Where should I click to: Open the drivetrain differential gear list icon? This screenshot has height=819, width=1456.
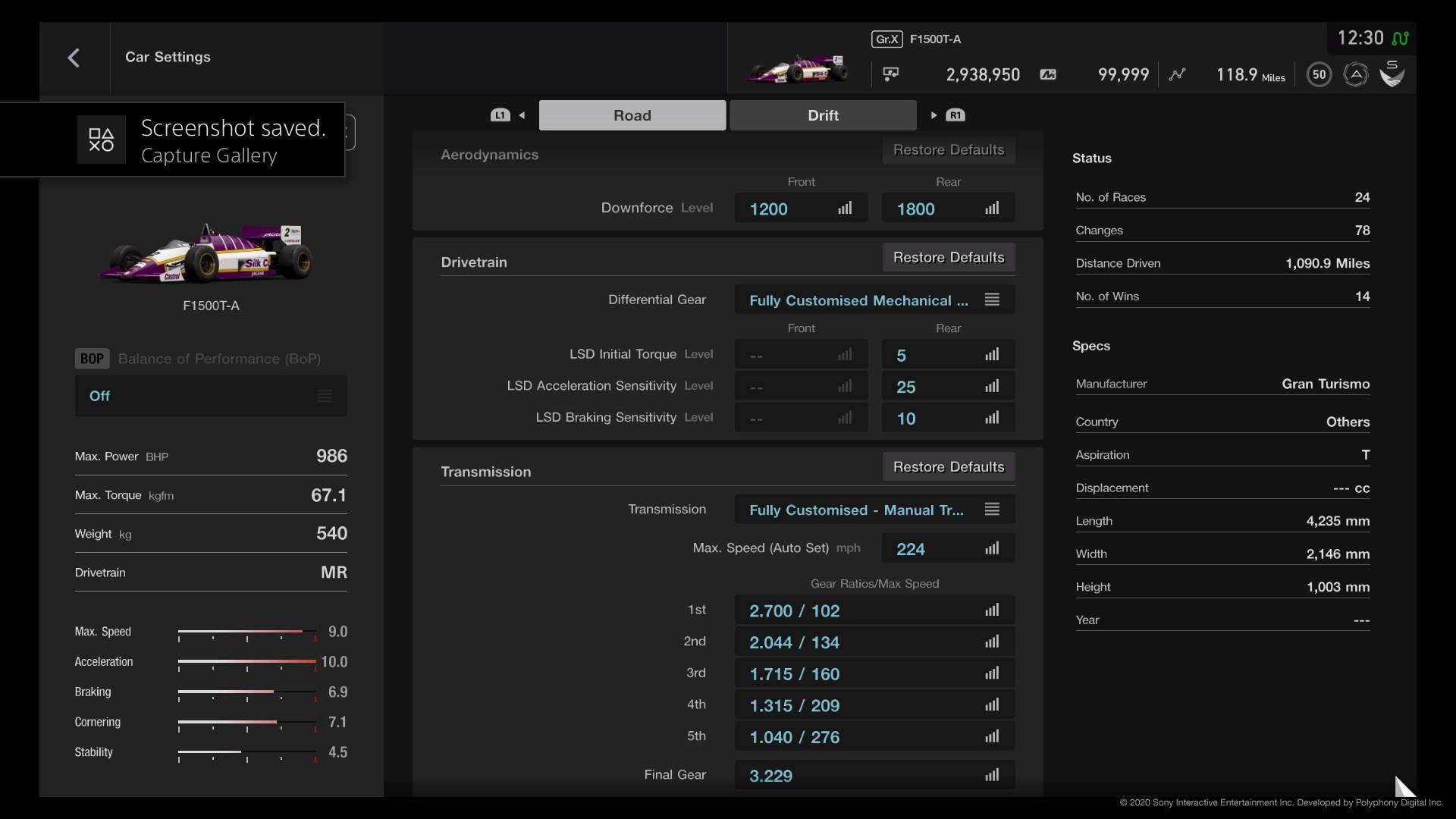tap(992, 300)
